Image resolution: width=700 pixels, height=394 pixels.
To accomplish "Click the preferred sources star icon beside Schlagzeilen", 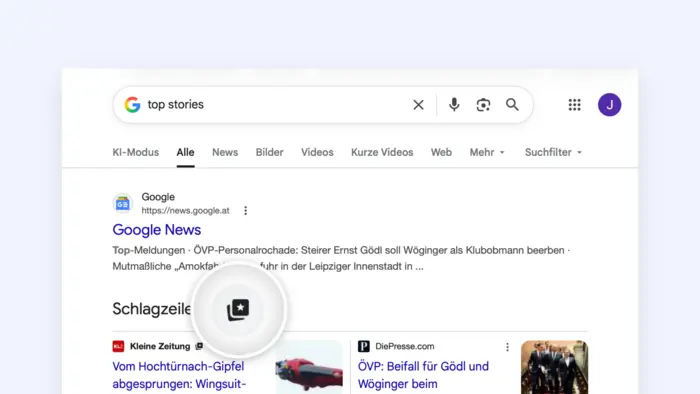I will point(238,309).
